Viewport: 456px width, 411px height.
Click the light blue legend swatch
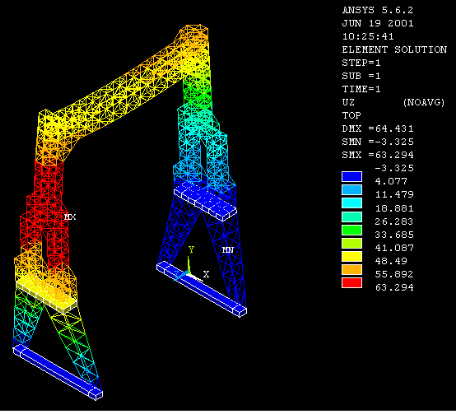pyautogui.click(x=352, y=190)
